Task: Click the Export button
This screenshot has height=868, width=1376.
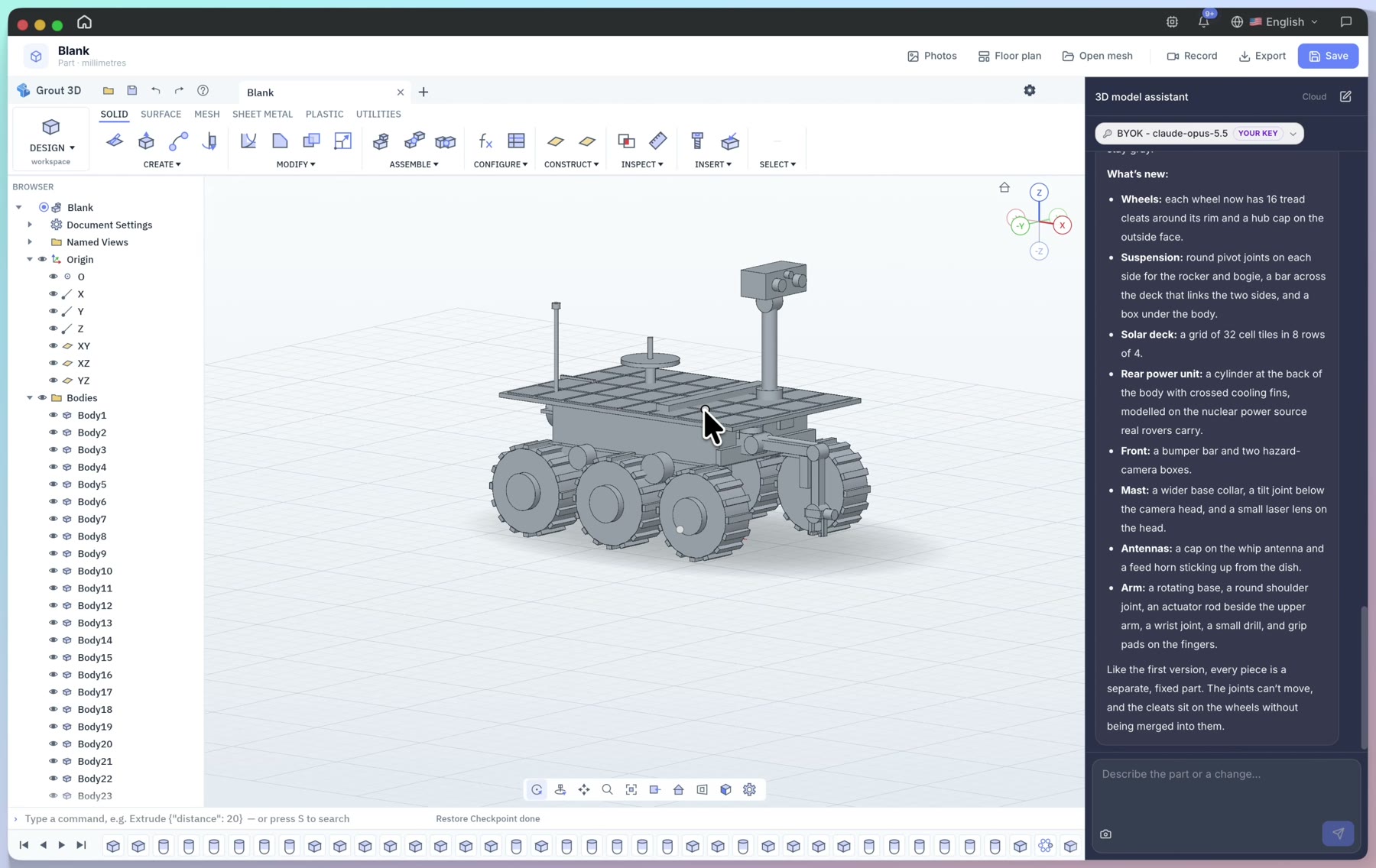Action: tap(1262, 56)
